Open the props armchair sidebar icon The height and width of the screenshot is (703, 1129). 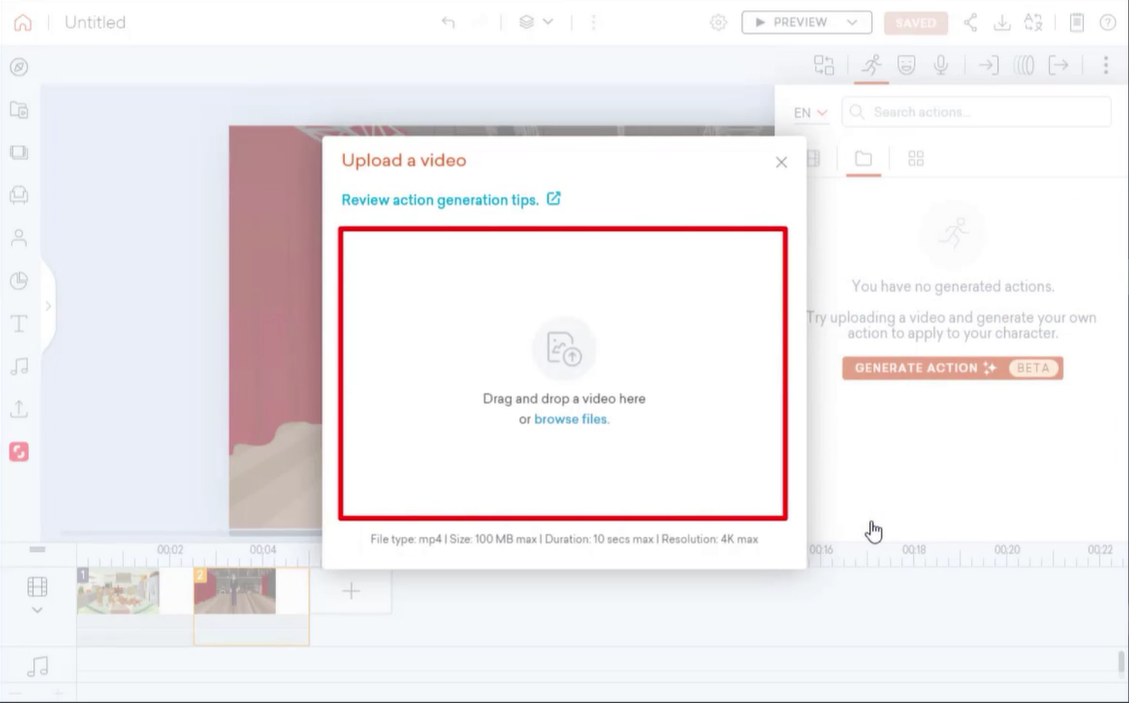coord(19,194)
